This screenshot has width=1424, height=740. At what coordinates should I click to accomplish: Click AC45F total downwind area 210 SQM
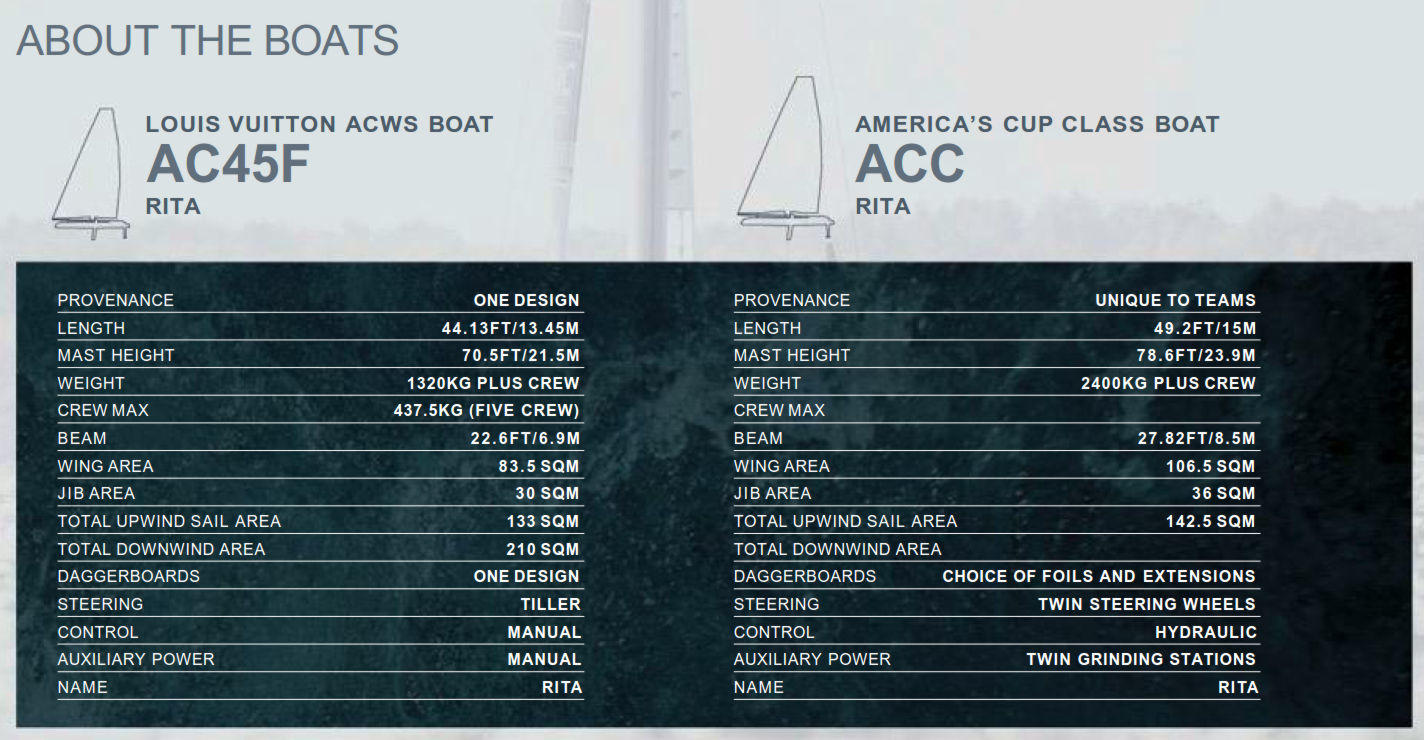point(543,549)
